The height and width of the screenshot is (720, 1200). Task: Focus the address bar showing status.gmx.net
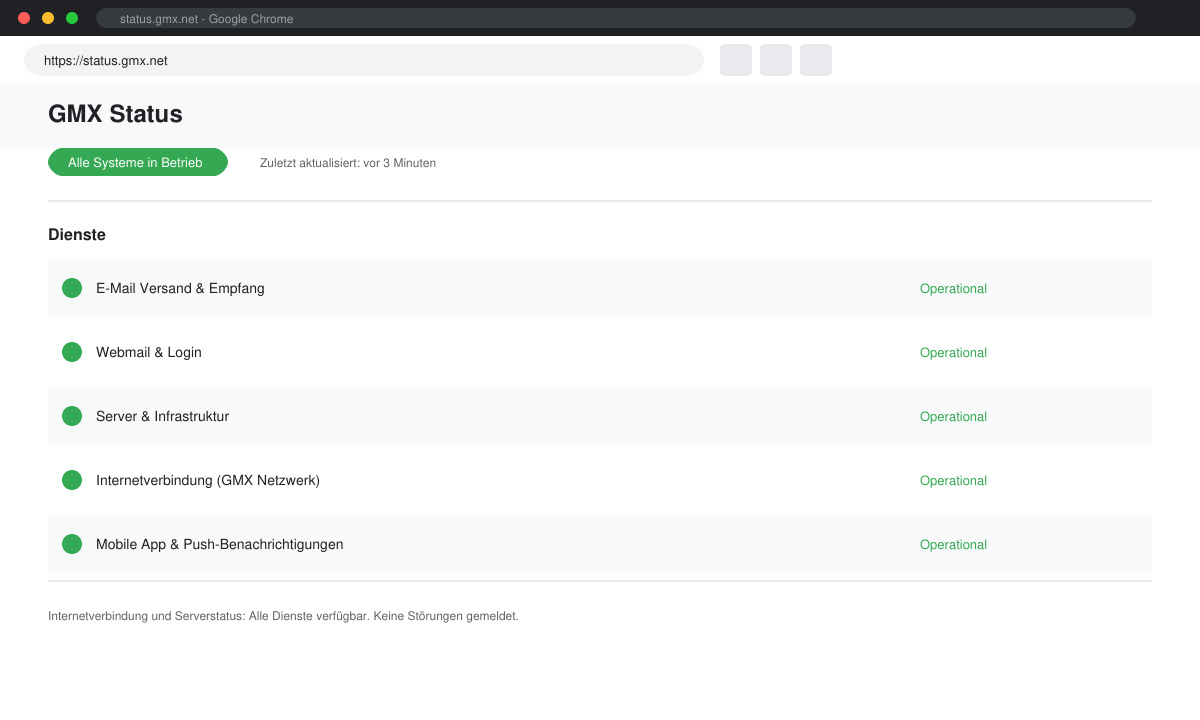click(364, 60)
